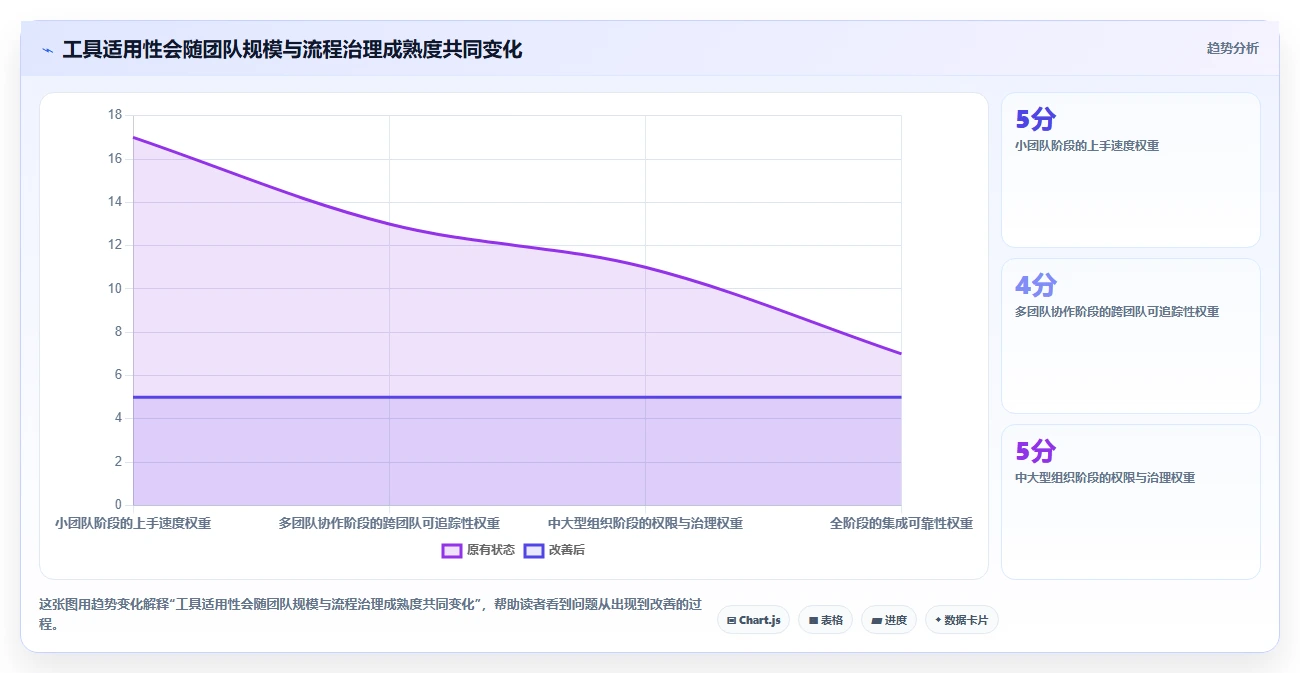The height and width of the screenshot is (673, 1300).
Task: Select the 表格 tag
Action: coord(825,620)
